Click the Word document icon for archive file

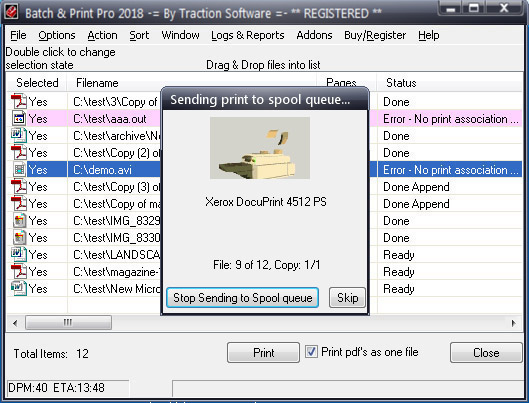pos(19,136)
